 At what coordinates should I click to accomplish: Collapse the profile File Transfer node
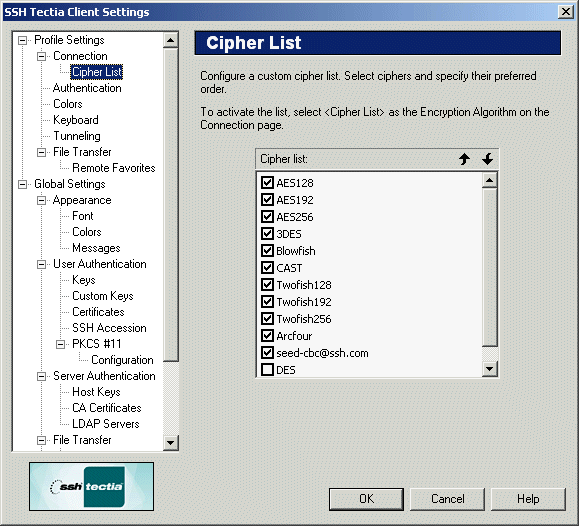click(41, 152)
